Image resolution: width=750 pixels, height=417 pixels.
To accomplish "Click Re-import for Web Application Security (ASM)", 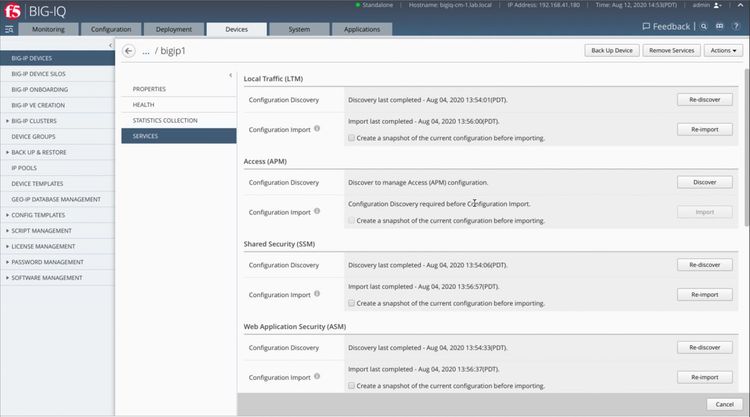I will click(x=705, y=377).
